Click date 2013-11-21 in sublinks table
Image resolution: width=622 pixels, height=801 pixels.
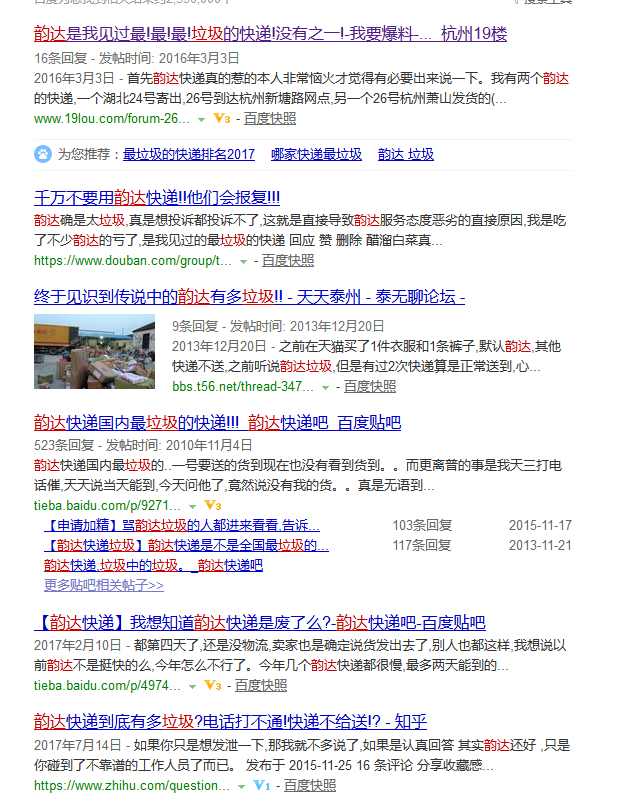click(x=540, y=545)
